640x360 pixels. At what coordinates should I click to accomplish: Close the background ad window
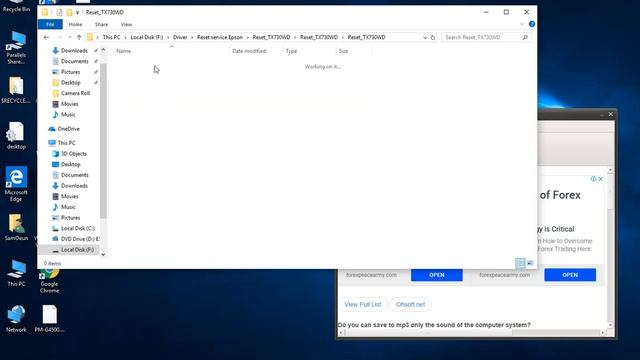(611, 114)
